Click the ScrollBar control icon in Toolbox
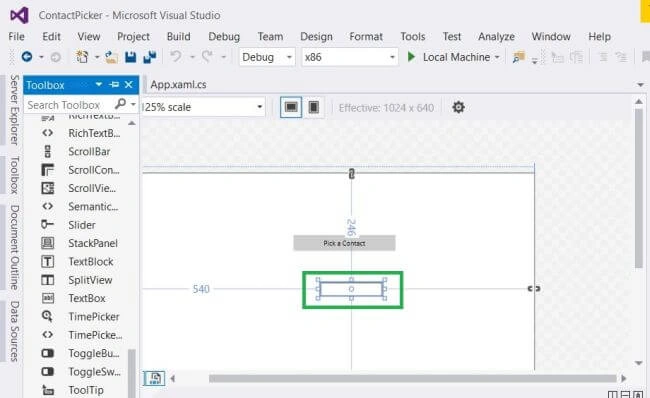This screenshot has width=650, height=398. pyautogui.click(x=48, y=151)
